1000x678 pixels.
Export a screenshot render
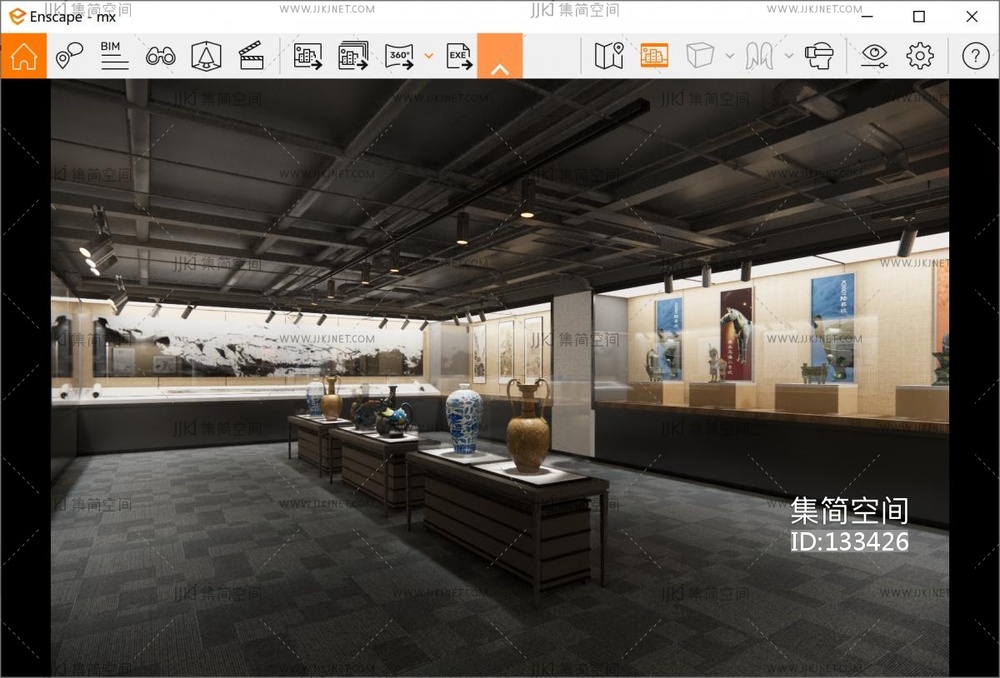(307, 56)
